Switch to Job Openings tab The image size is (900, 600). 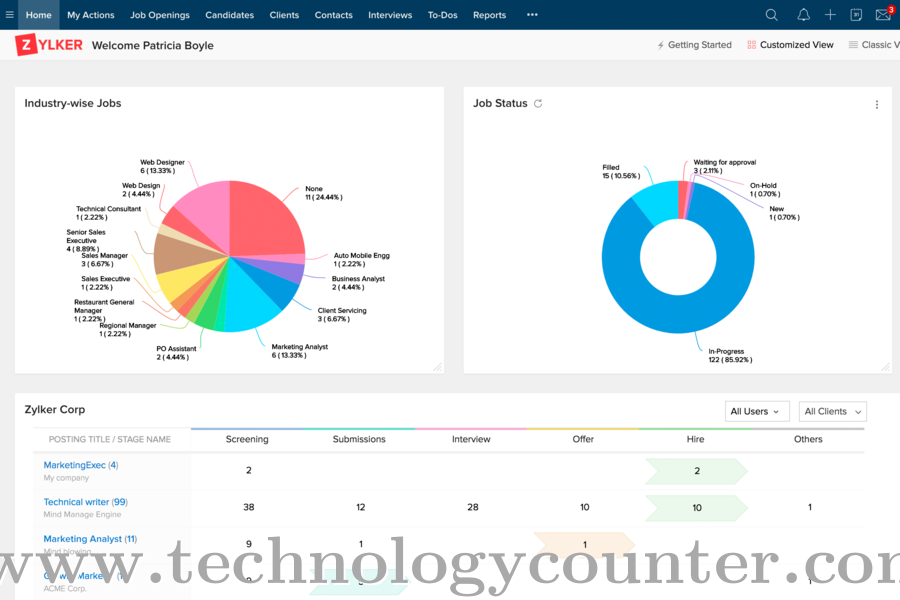160,15
